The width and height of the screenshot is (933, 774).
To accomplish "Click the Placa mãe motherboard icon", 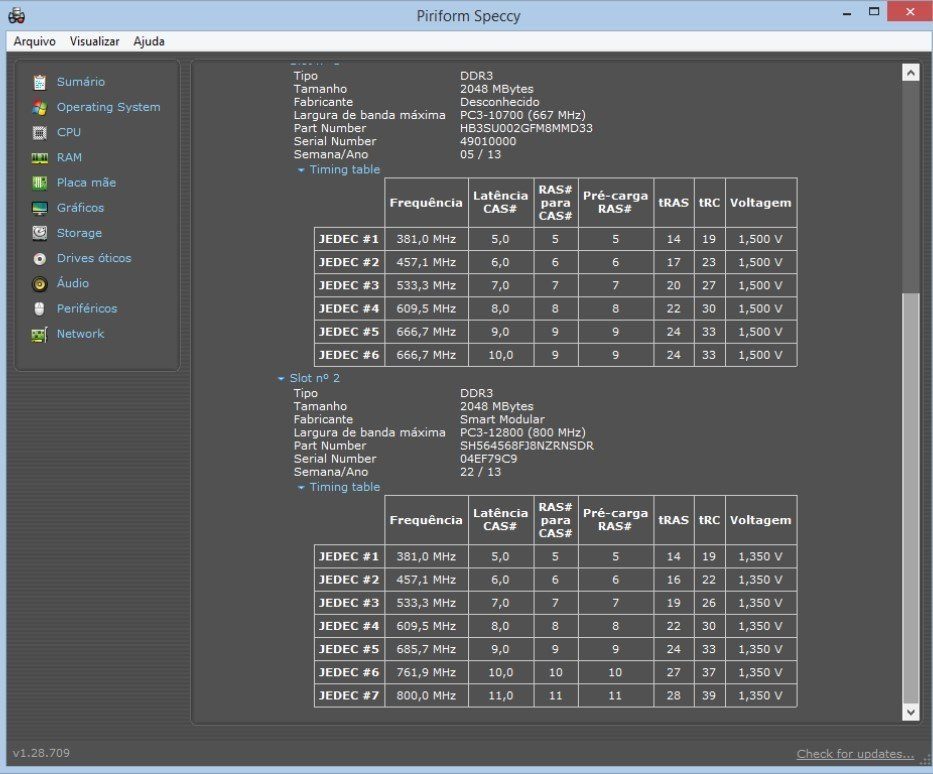I will point(39,183).
